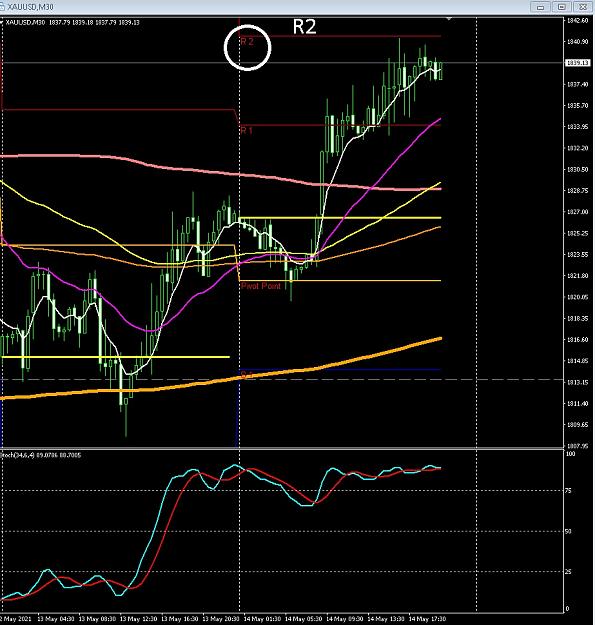Click the 1809.65 price axis label

577,425
